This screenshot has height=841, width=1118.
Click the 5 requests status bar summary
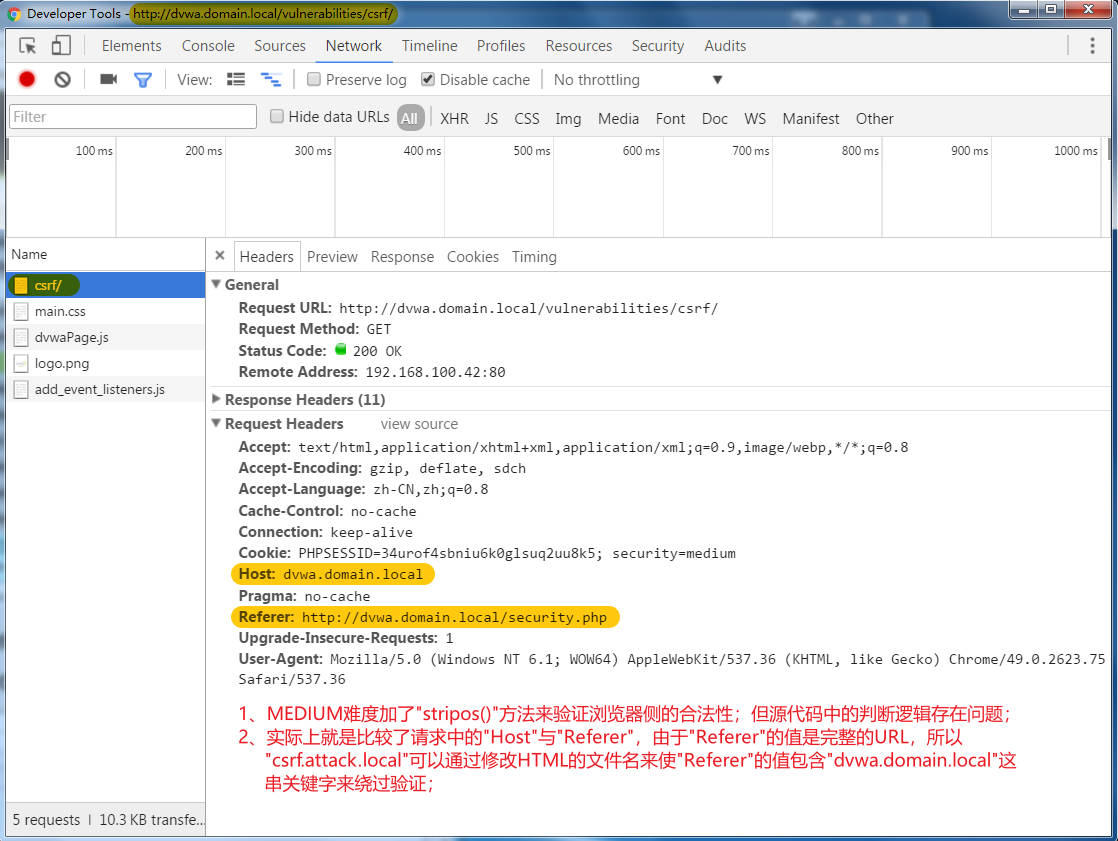pyautogui.click(x=46, y=820)
